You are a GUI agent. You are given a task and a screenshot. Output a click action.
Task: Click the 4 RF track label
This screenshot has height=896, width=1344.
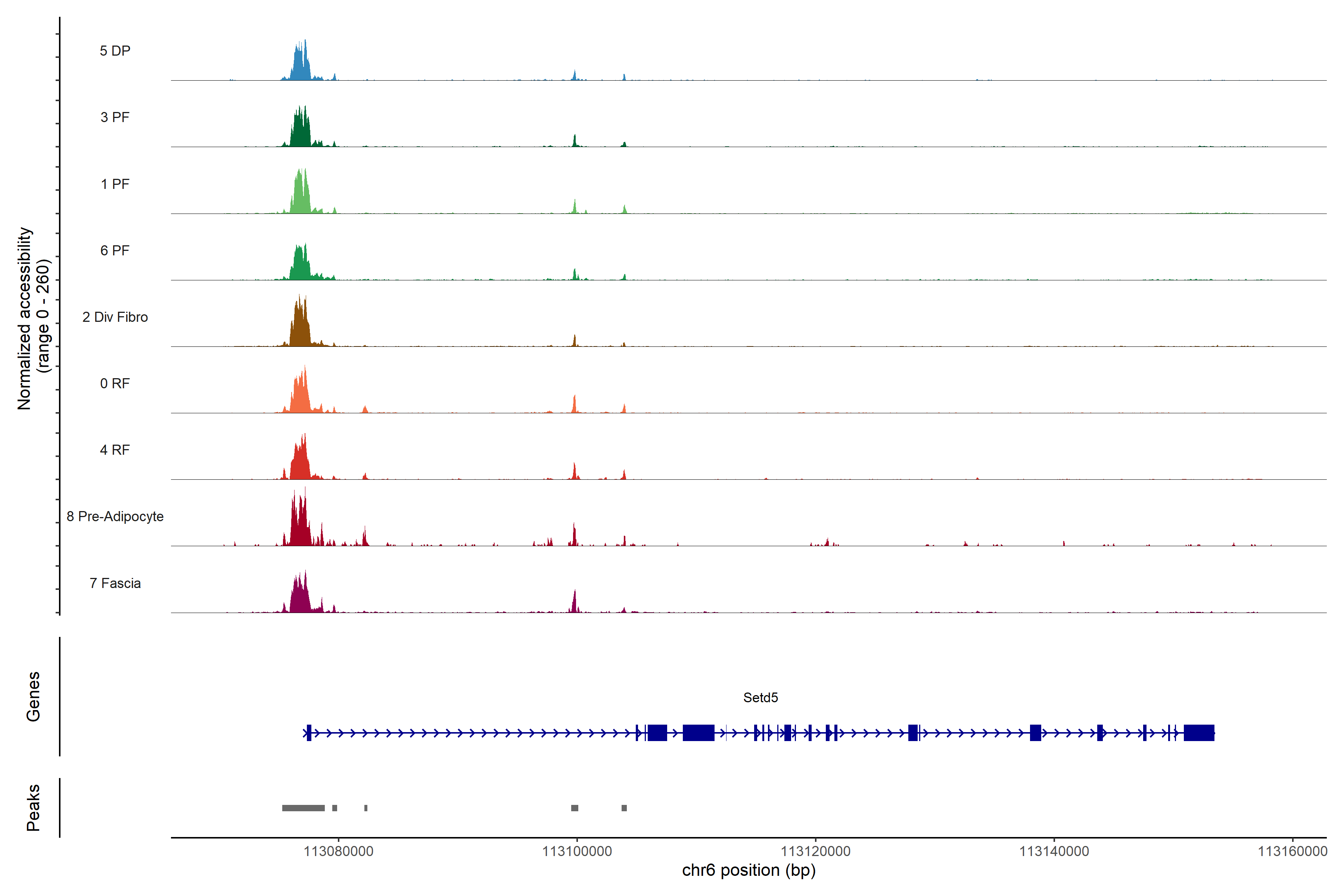click(115, 450)
